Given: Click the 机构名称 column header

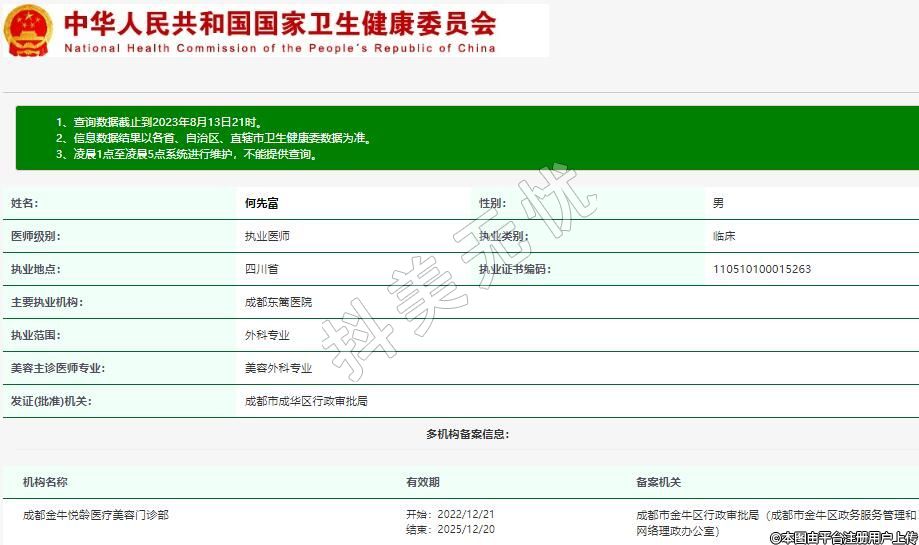Looking at the screenshot, I should (45, 482).
